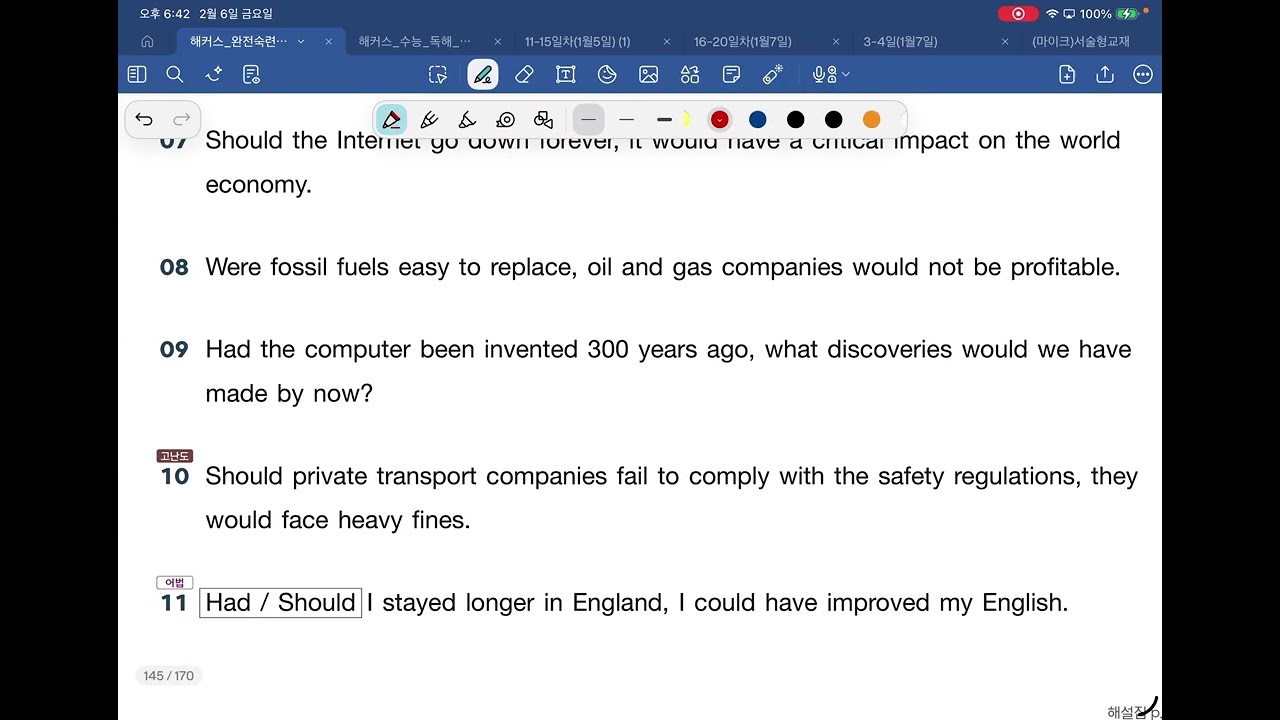
Task: Switch to the 3-4일(1월7일) tab
Action: click(900, 42)
